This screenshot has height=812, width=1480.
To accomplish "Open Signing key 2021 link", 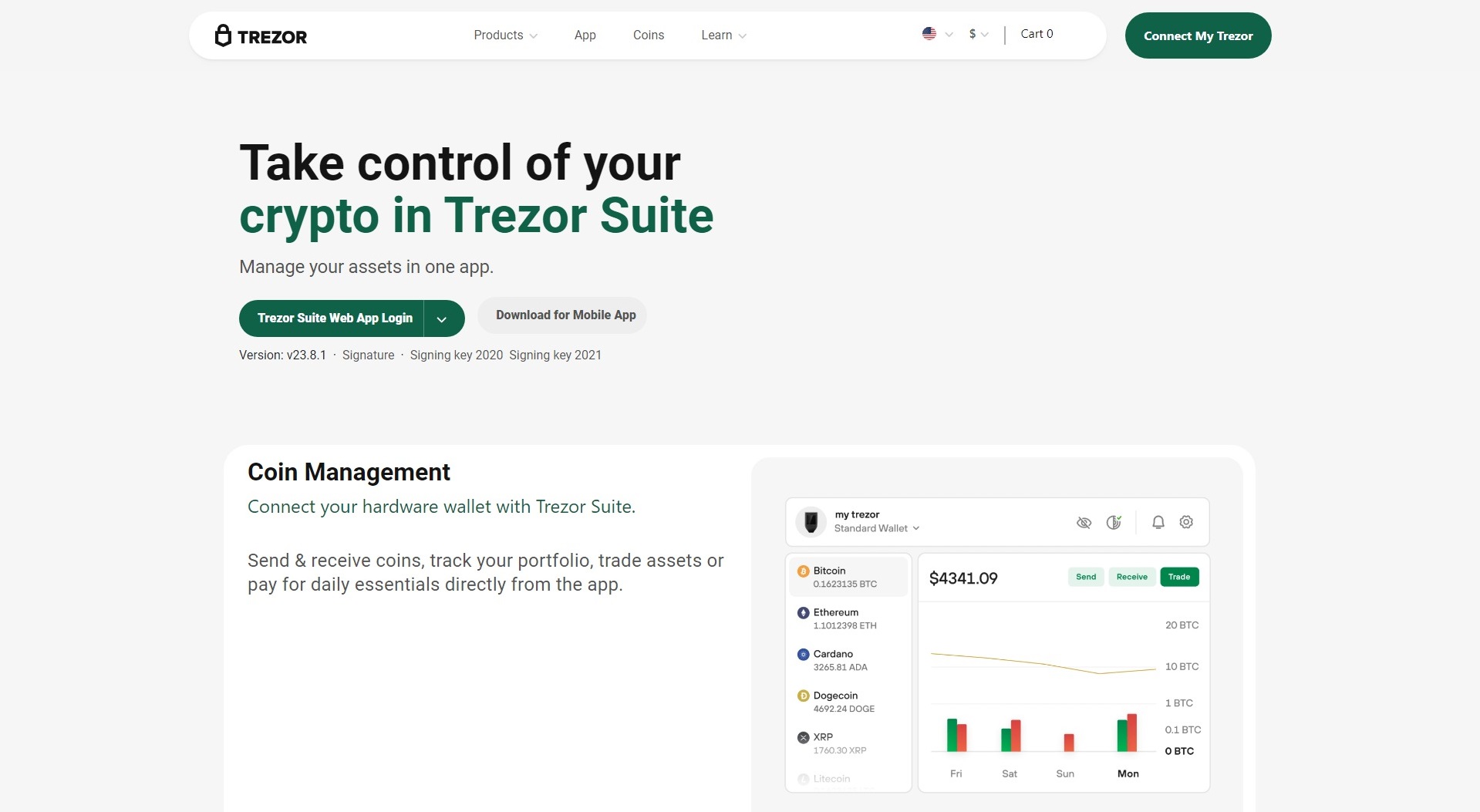I will tap(555, 355).
